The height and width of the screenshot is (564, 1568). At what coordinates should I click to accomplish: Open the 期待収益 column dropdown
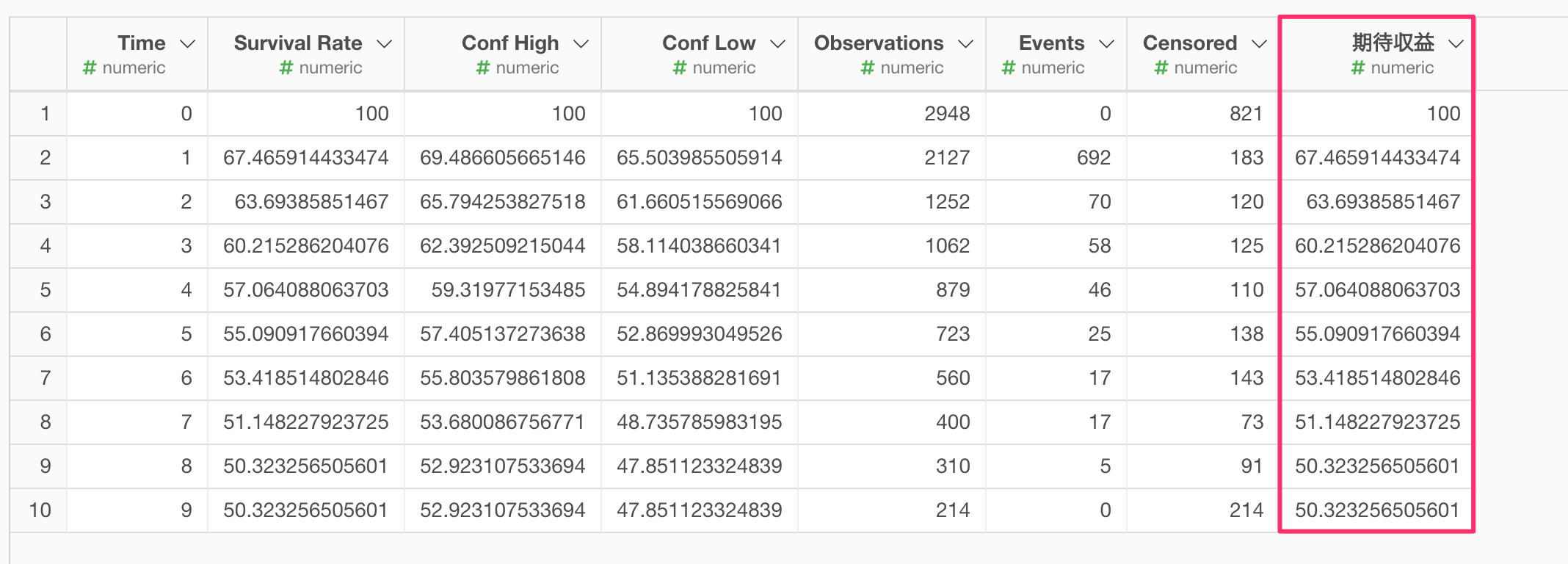(x=1456, y=44)
